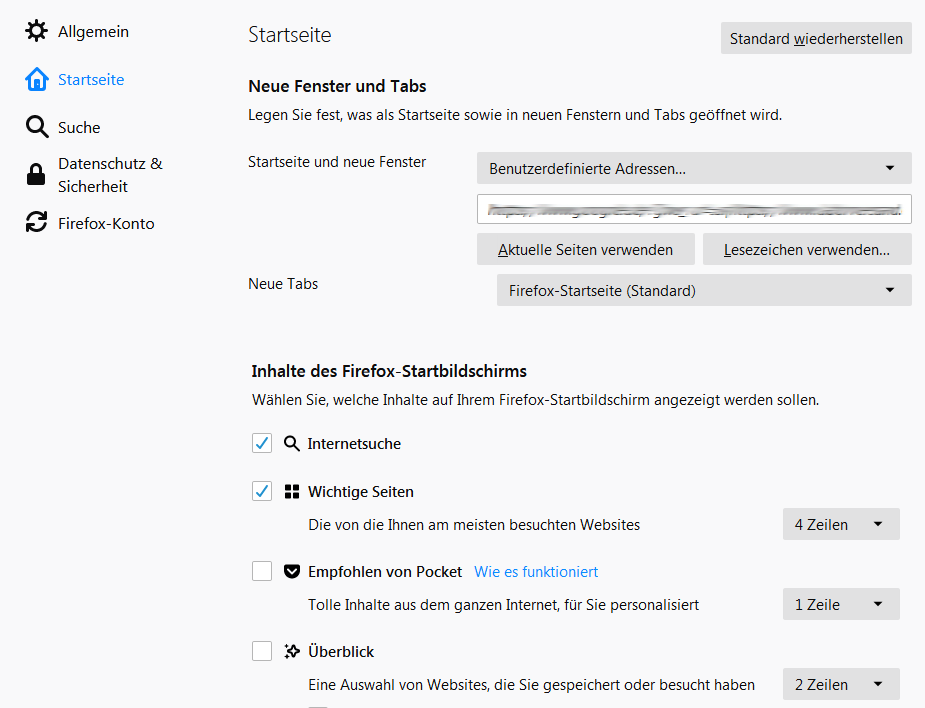Click the custom homepage URL field
The width and height of the screenshot is (925, 708).
[694, 209]
